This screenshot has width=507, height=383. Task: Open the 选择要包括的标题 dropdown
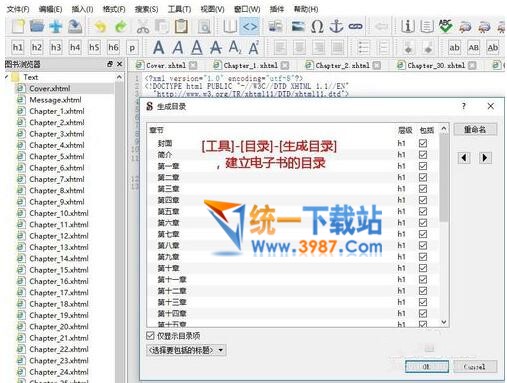coord(186,350)
